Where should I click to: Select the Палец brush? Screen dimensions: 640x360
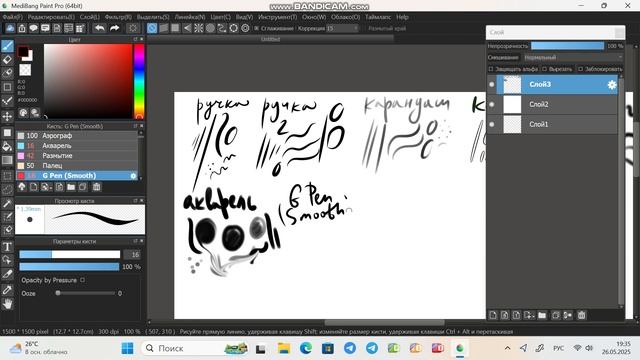pyautogui.click(x=77, y=166)
